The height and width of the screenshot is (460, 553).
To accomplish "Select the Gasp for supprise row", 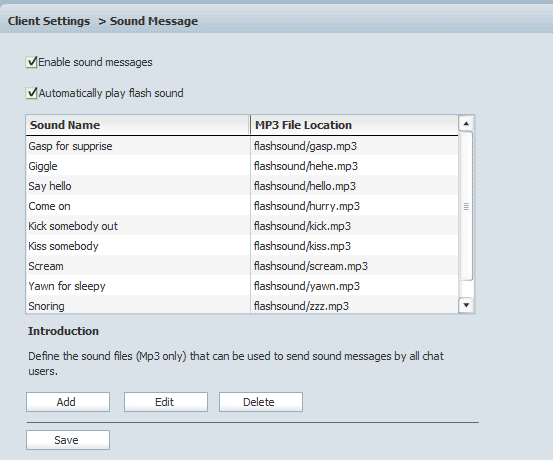I will [242, 146].
